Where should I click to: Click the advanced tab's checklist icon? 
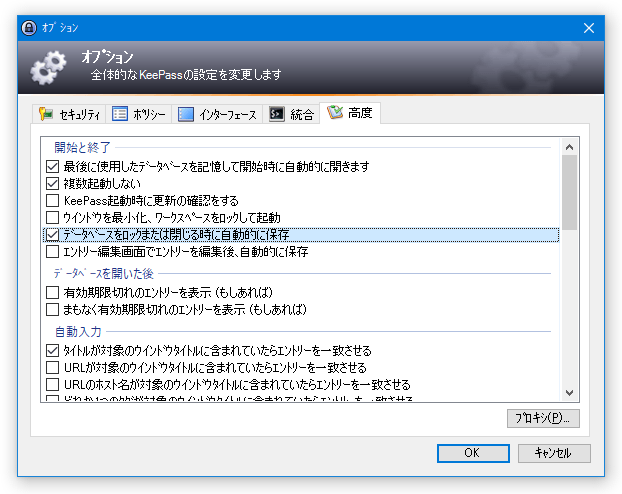pos(335,113)
